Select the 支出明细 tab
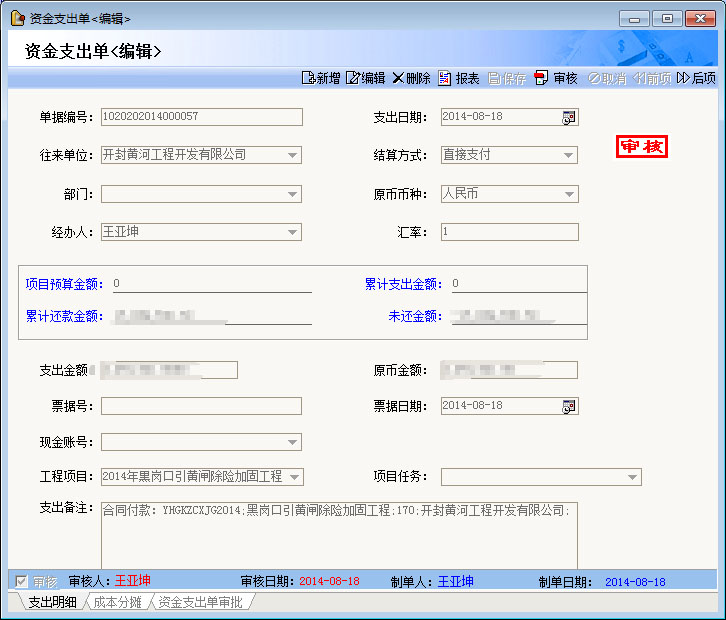Screen dimensions: 726x620 52,602
